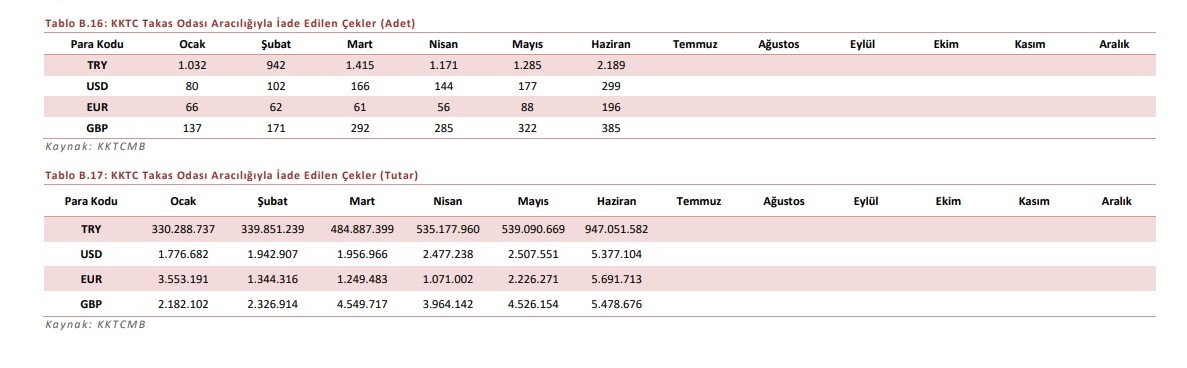The height and width of the screenshot is (368, 1187).
Task: Click the Kaynak: KKTCMB note under Table B.17
Action: tap(95, 324)
